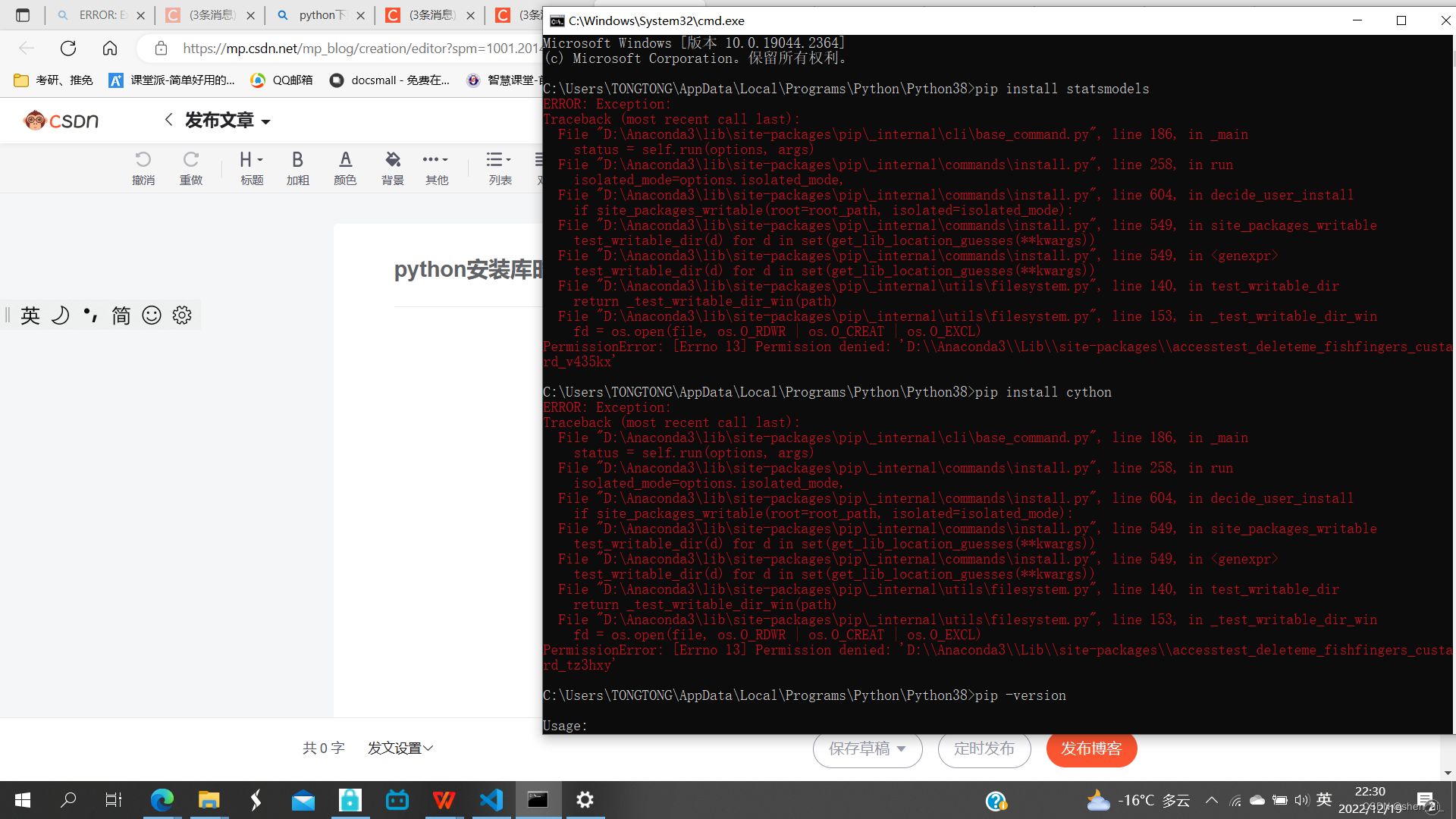Open the IME emoji smiley panel
Viewport: 1456px width, 819px height.
click(x=152, y=315)
